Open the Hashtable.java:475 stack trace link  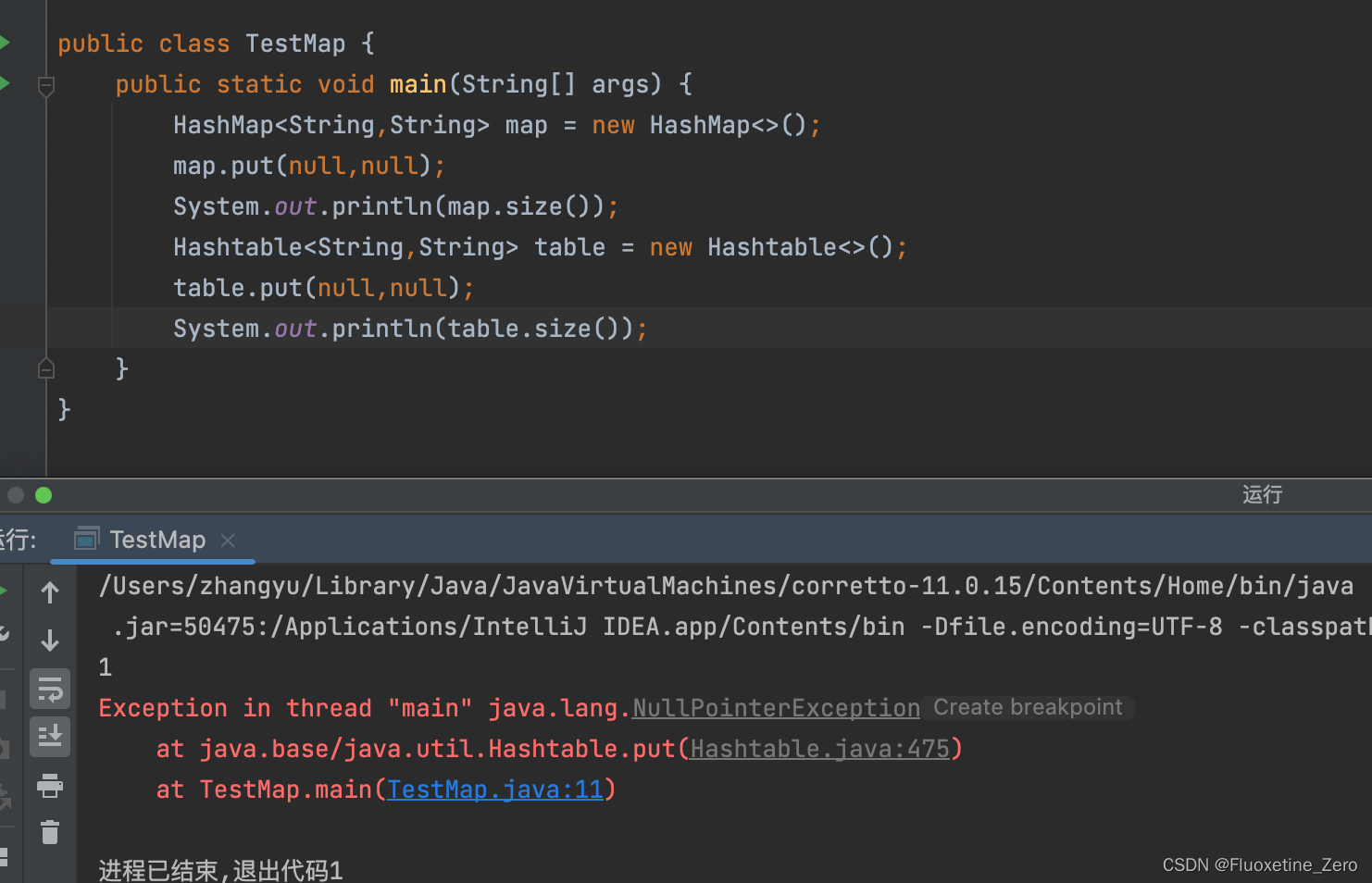tap(820, 749)
